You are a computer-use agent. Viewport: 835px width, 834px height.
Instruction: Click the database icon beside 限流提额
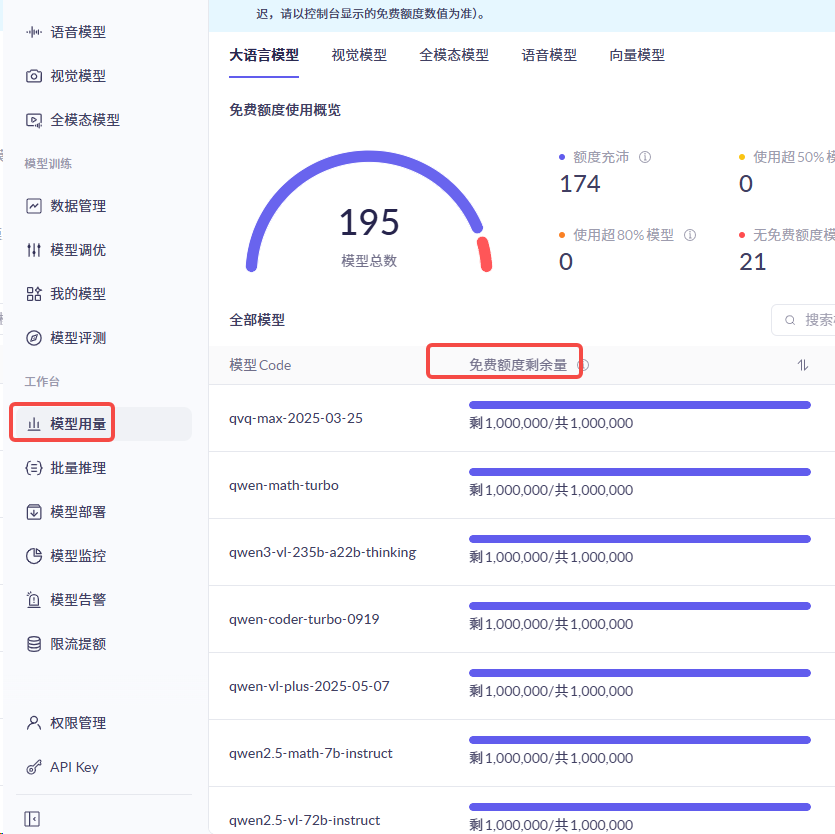(34, 644)
